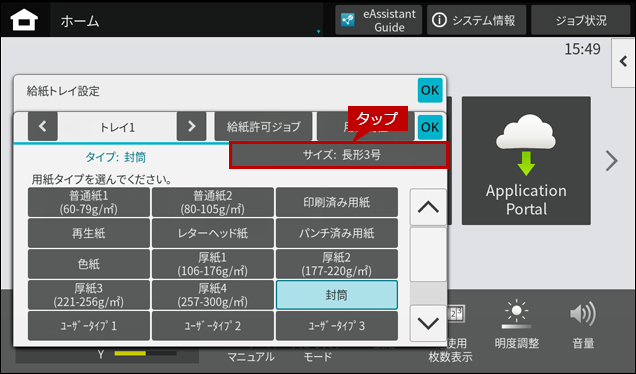Select 厚紙2 (177-220g/㎡)

coord(337,264)
